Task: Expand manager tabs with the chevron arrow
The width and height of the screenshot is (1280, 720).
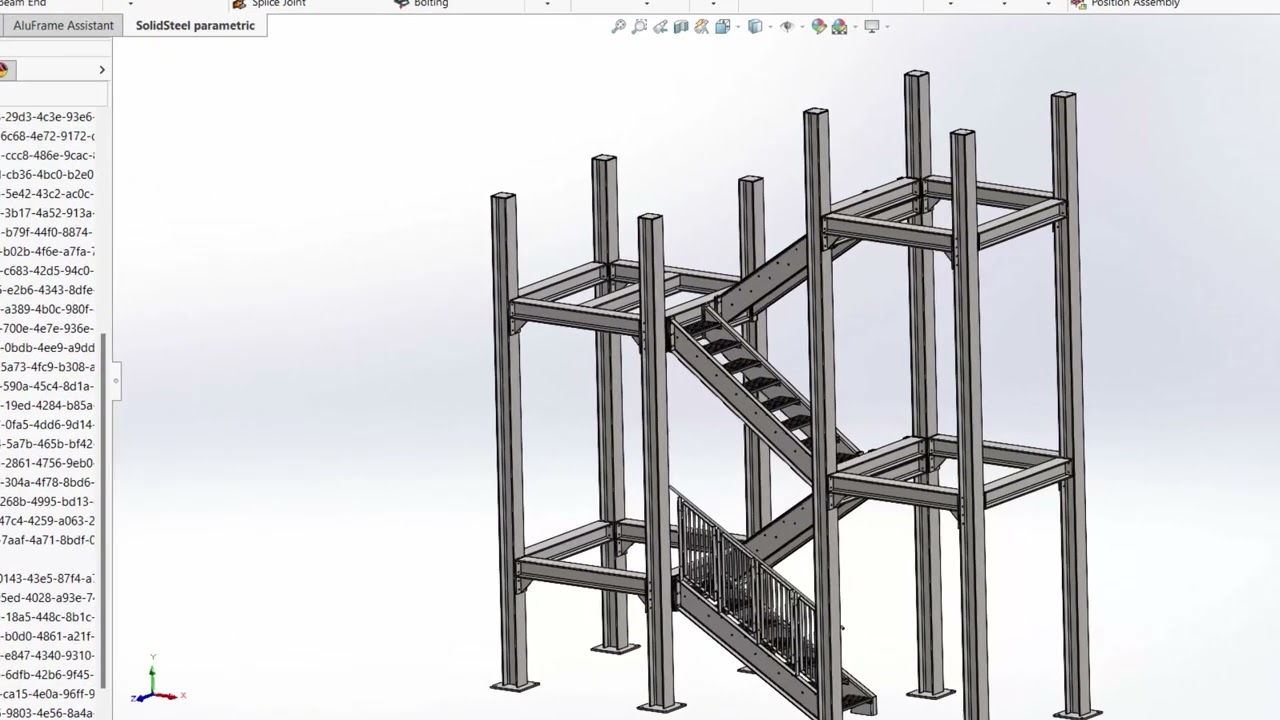Action: (101, 69)
